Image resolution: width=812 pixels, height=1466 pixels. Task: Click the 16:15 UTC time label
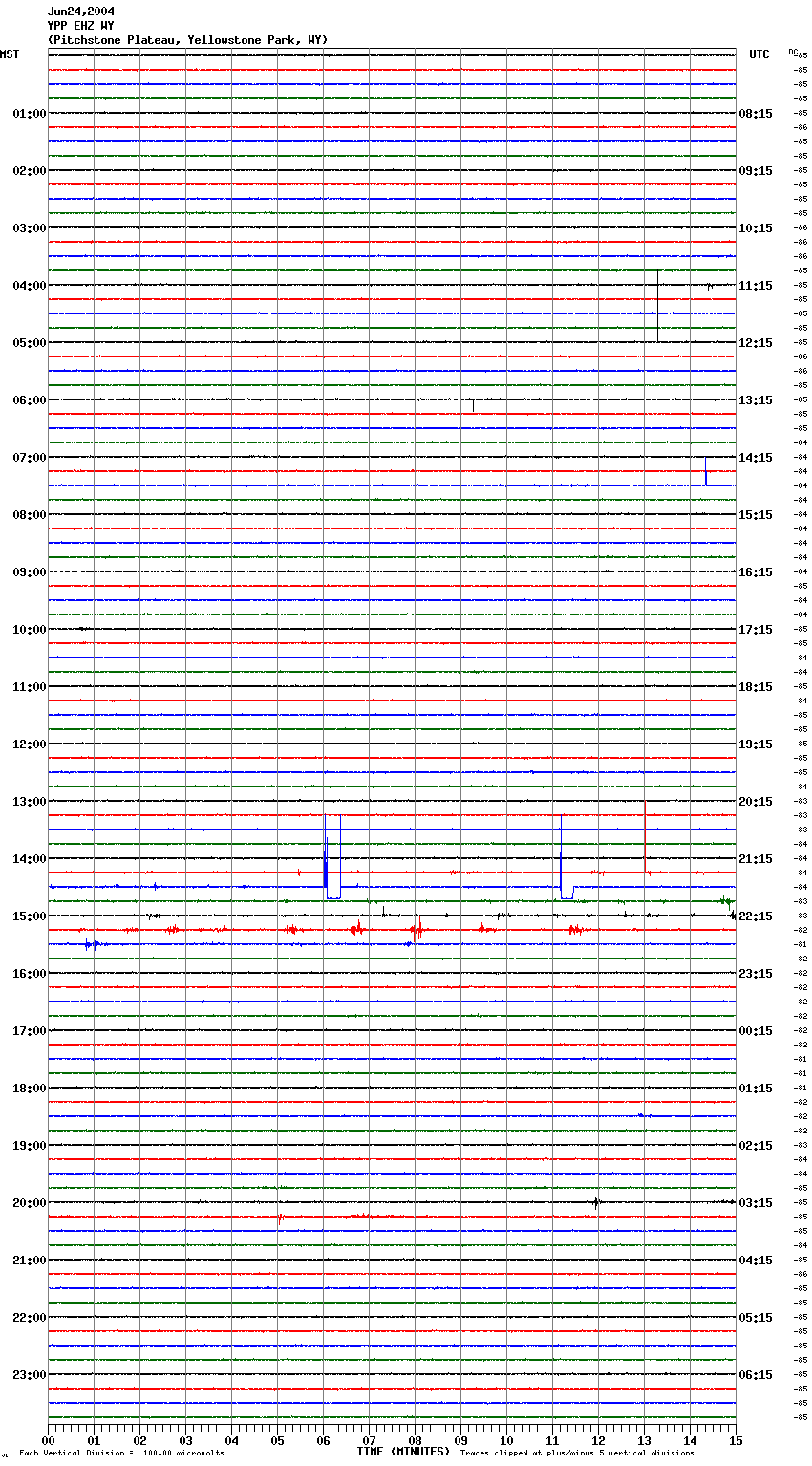tap(756, 572)
